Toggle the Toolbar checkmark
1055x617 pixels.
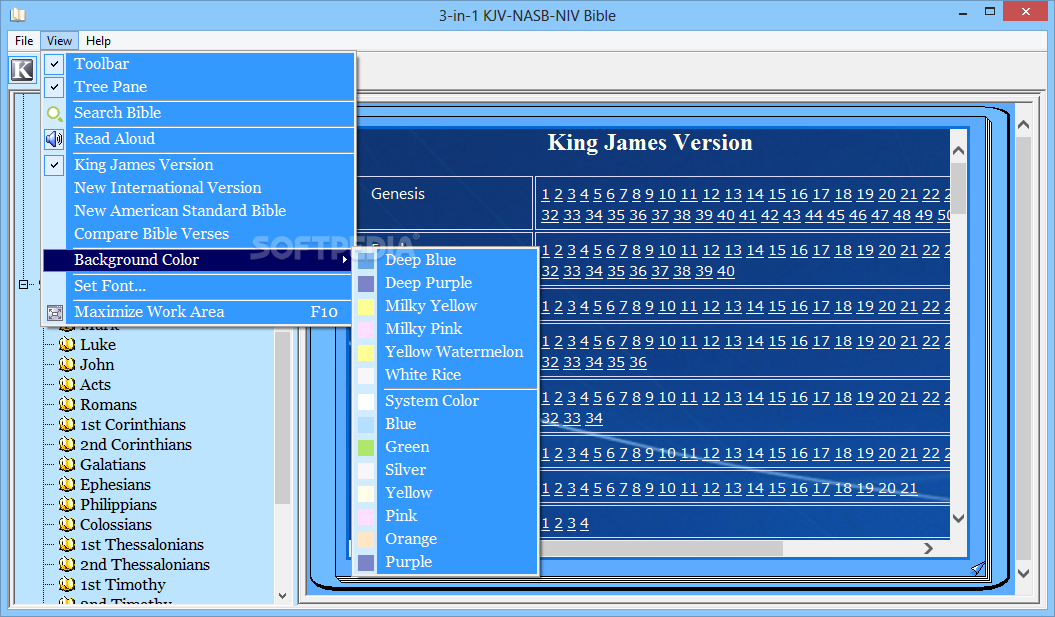(x=54, y=64)
